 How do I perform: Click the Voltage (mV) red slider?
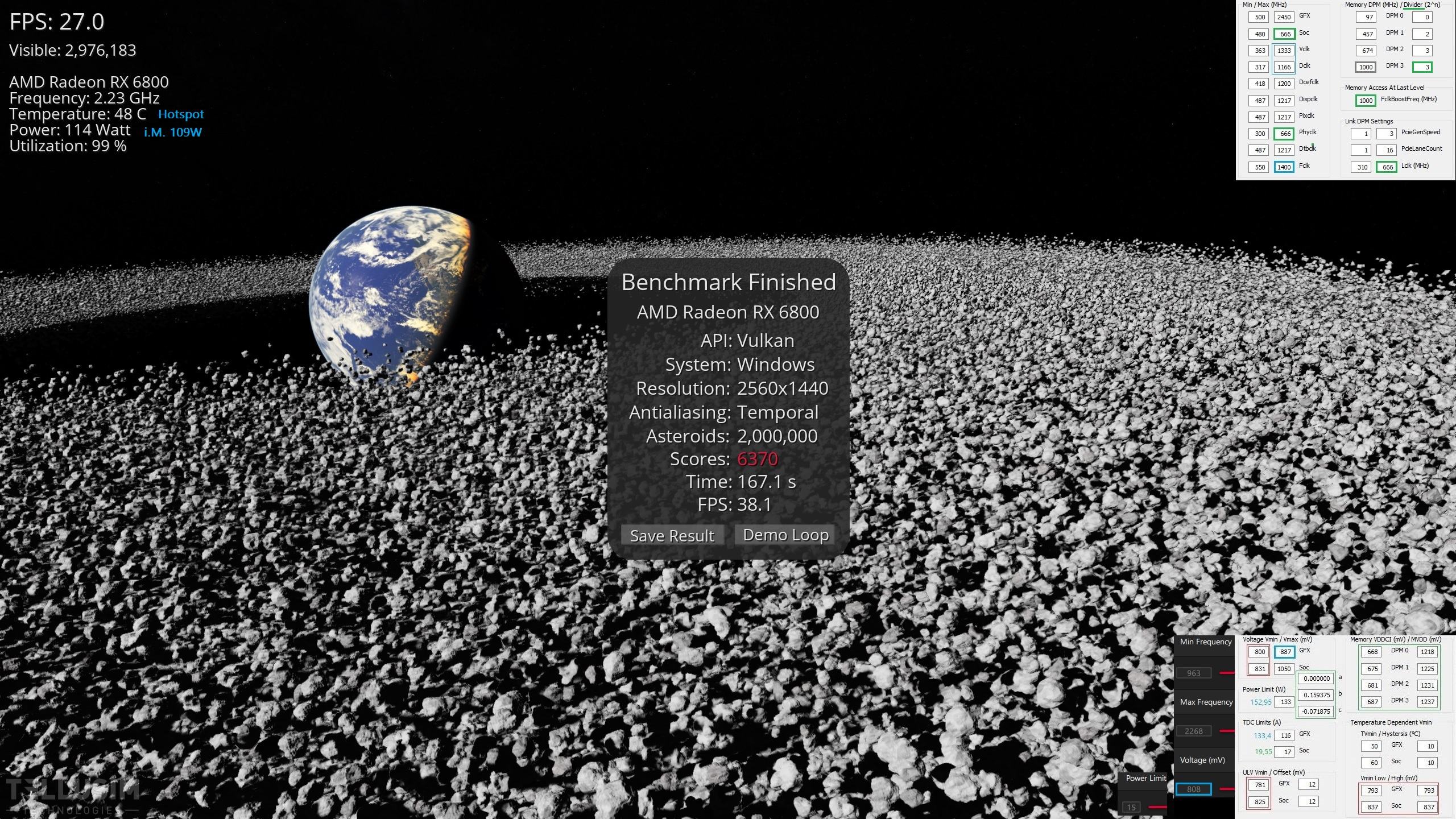pos(1227,789)
